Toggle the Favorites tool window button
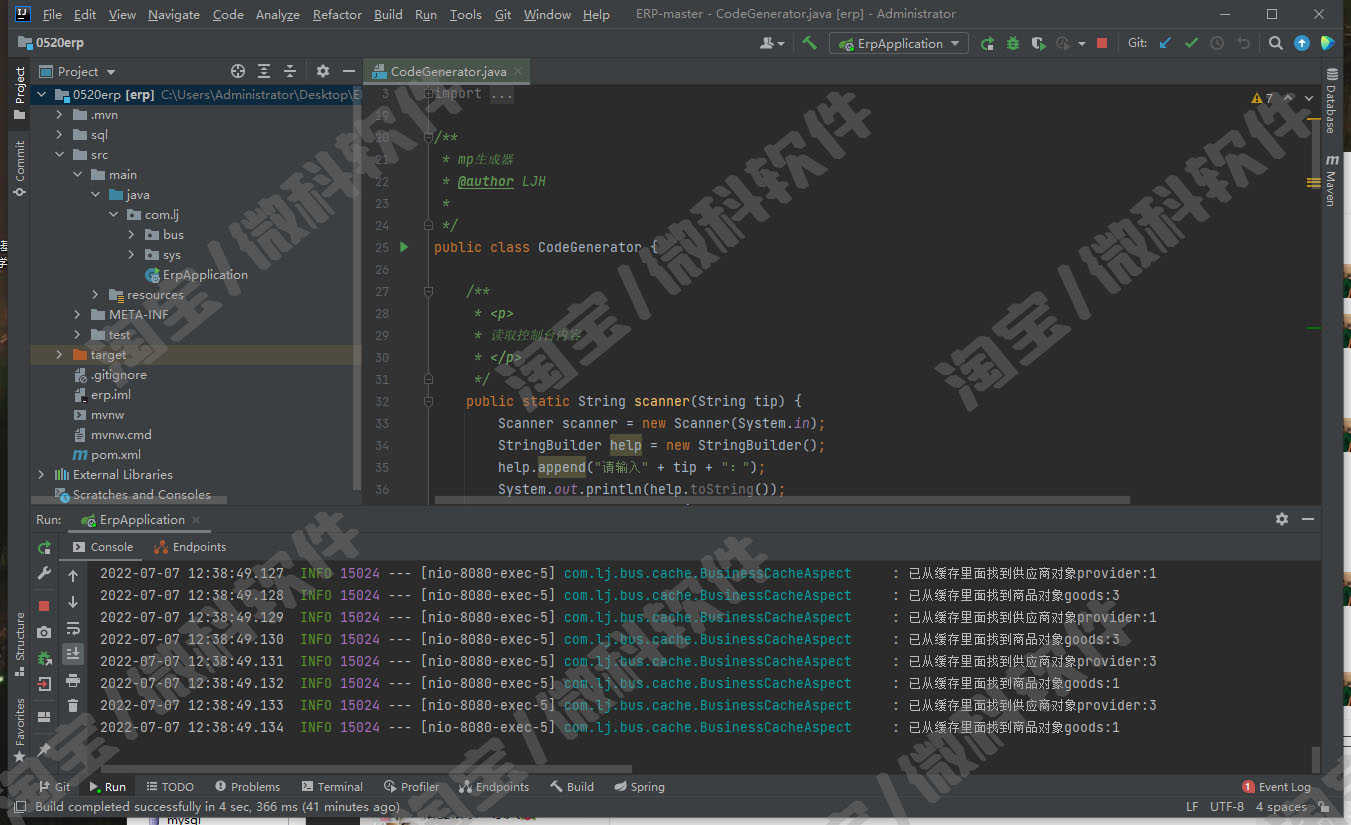The width and height of the screenshot is (1351, 825). [19, 730]
